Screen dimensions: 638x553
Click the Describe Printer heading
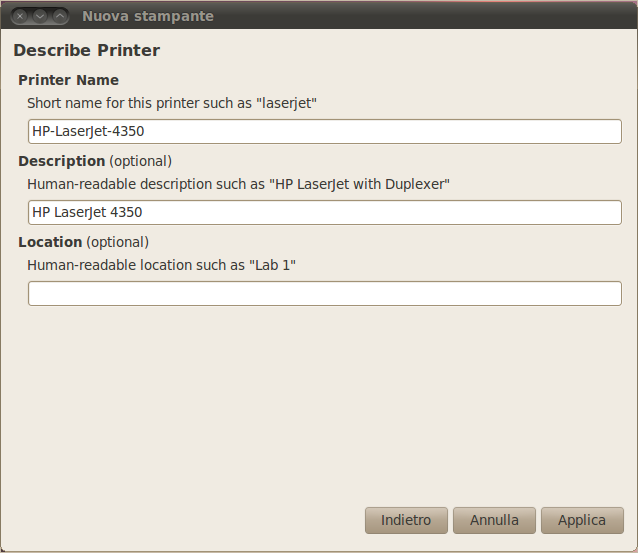pyautogui.click(x=86, y=50)
